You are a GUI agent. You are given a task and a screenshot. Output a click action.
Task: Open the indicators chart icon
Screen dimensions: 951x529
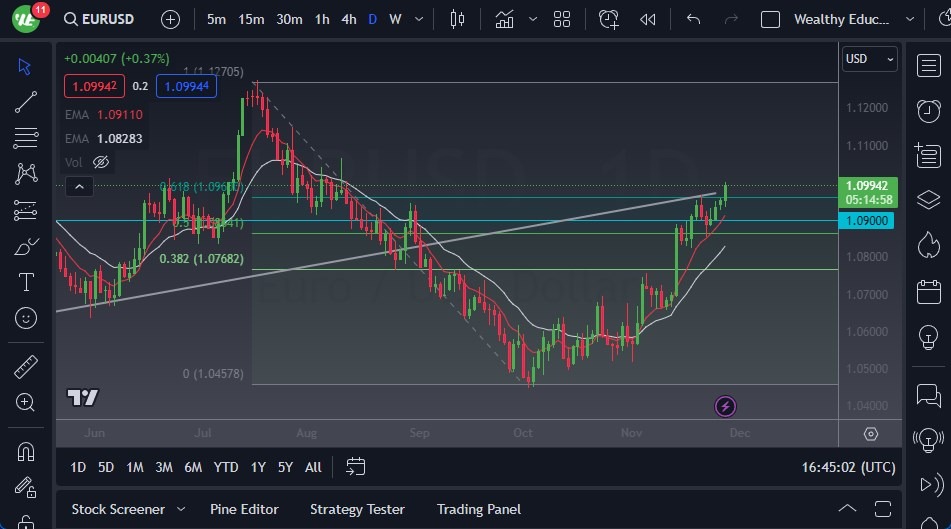504,19
